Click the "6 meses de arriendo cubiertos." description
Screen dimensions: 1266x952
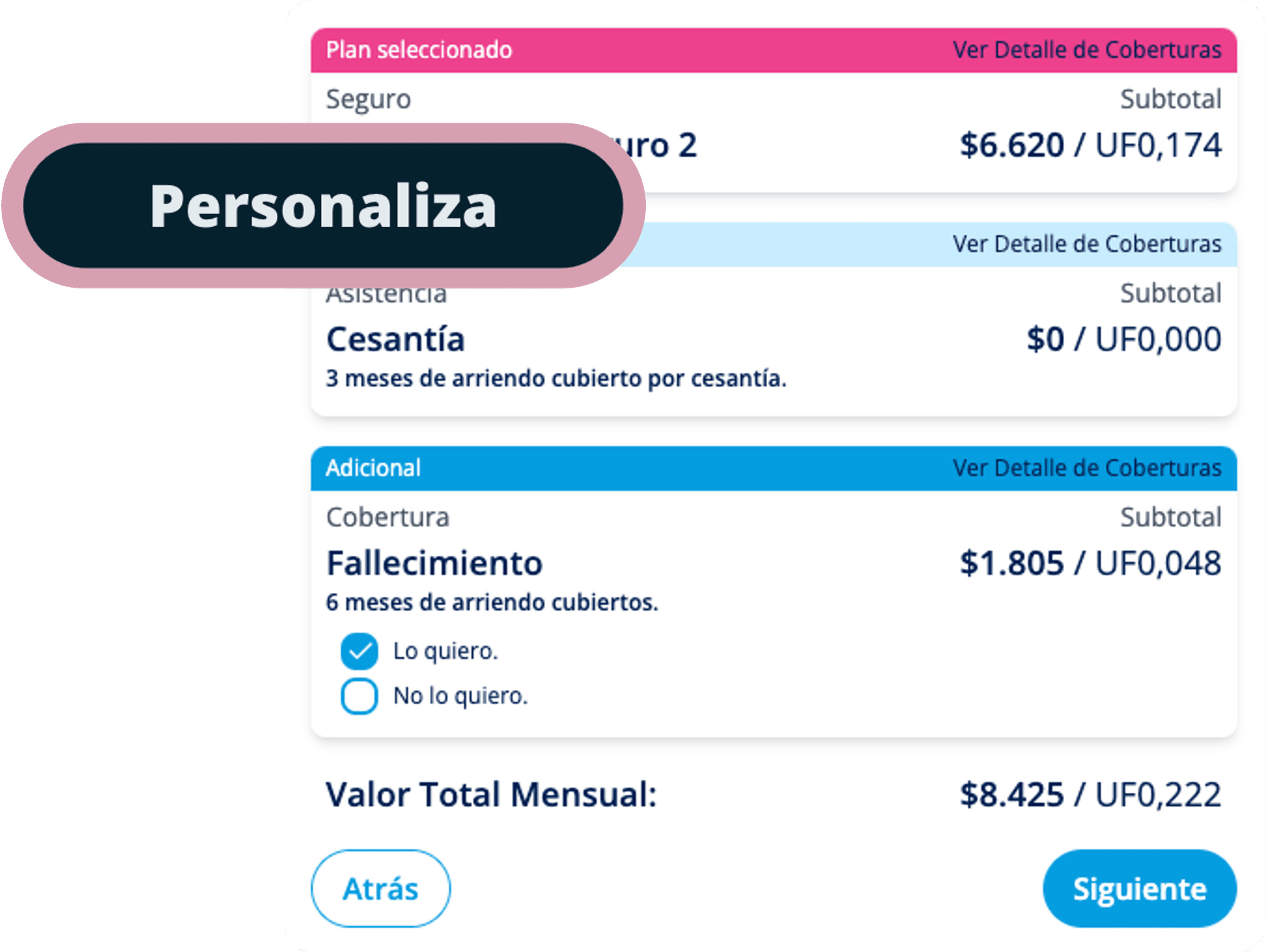492,602
